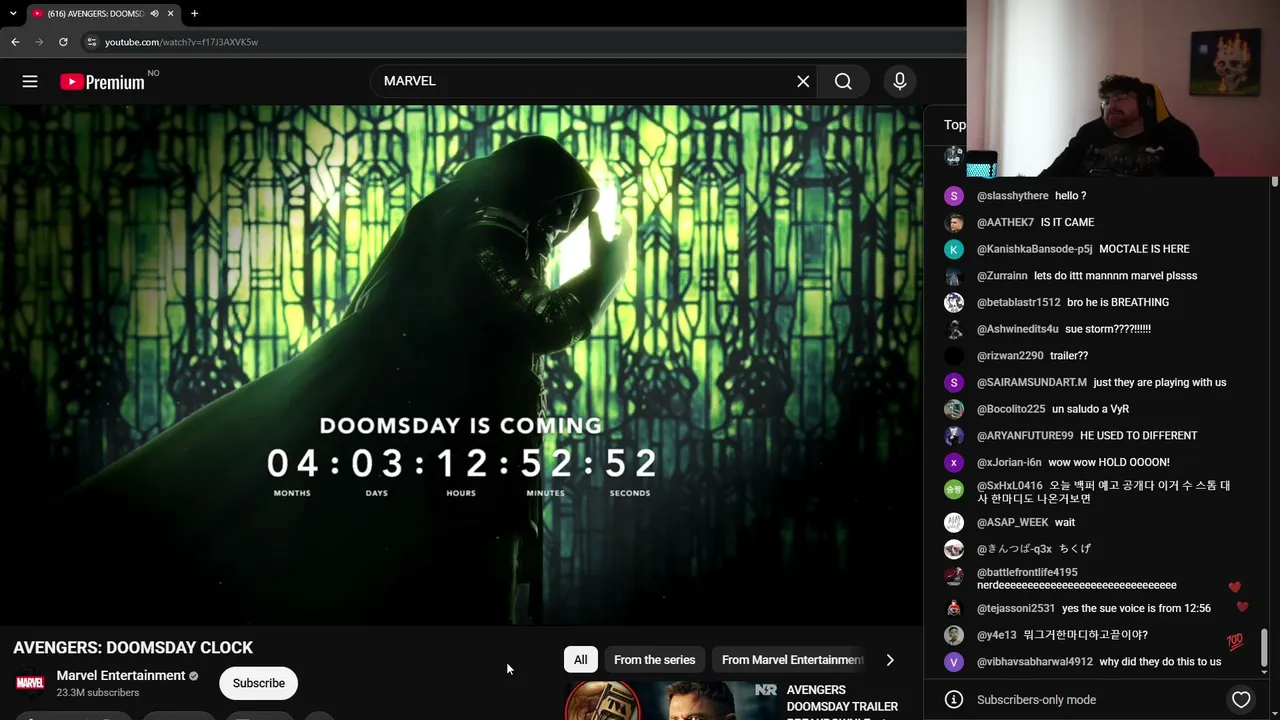Switch to the AVENGERS: DOOMSDAY tab
Viewport: 1280px width, 720px height.
[96, 14]
